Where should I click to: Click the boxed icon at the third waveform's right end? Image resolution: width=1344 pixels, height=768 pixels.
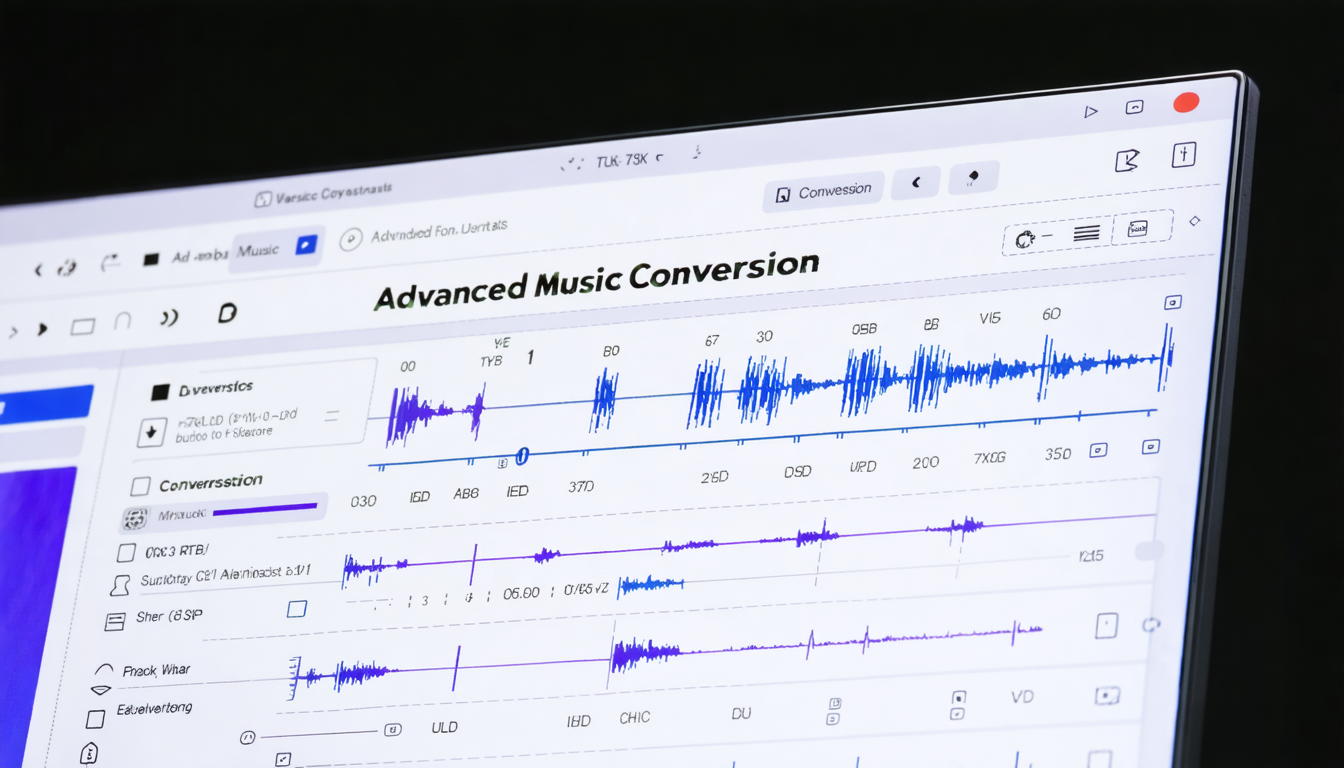[1106, 626]
